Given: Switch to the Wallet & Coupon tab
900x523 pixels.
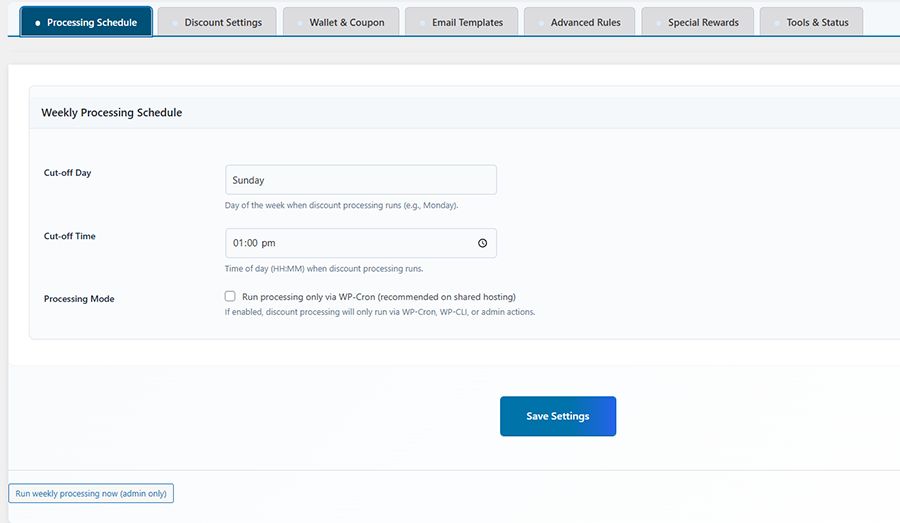Looking at the screenshot, I should click(341, 22).
